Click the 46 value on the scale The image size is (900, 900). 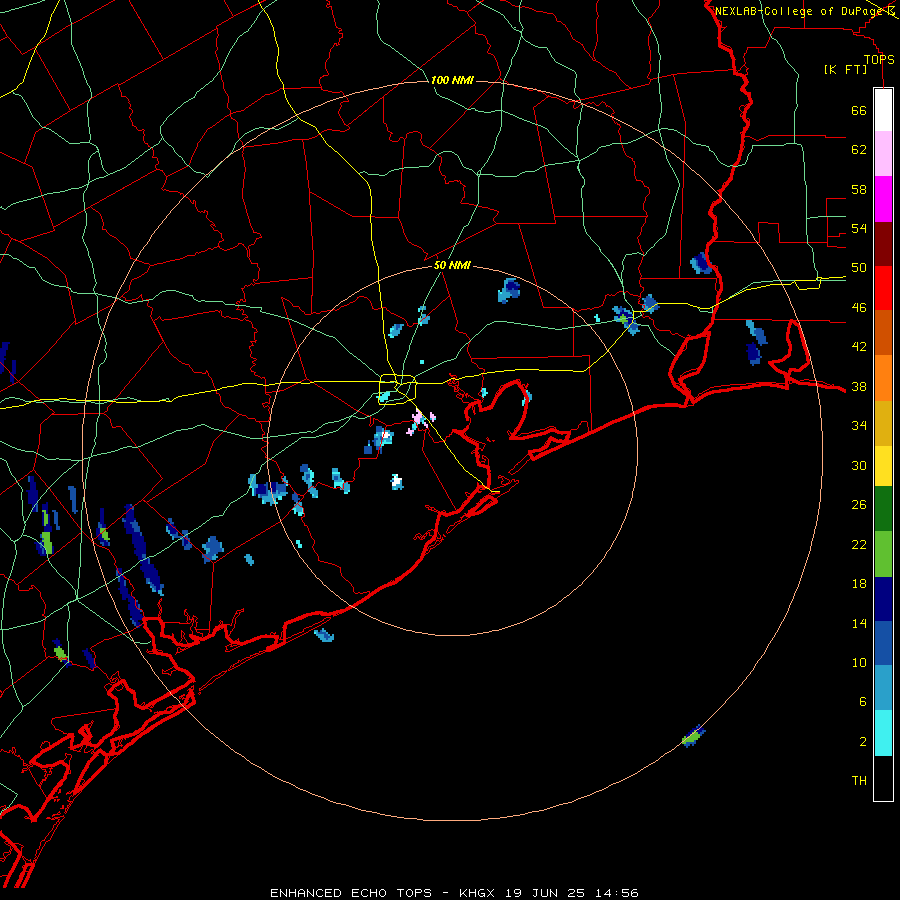pos(859,308)
